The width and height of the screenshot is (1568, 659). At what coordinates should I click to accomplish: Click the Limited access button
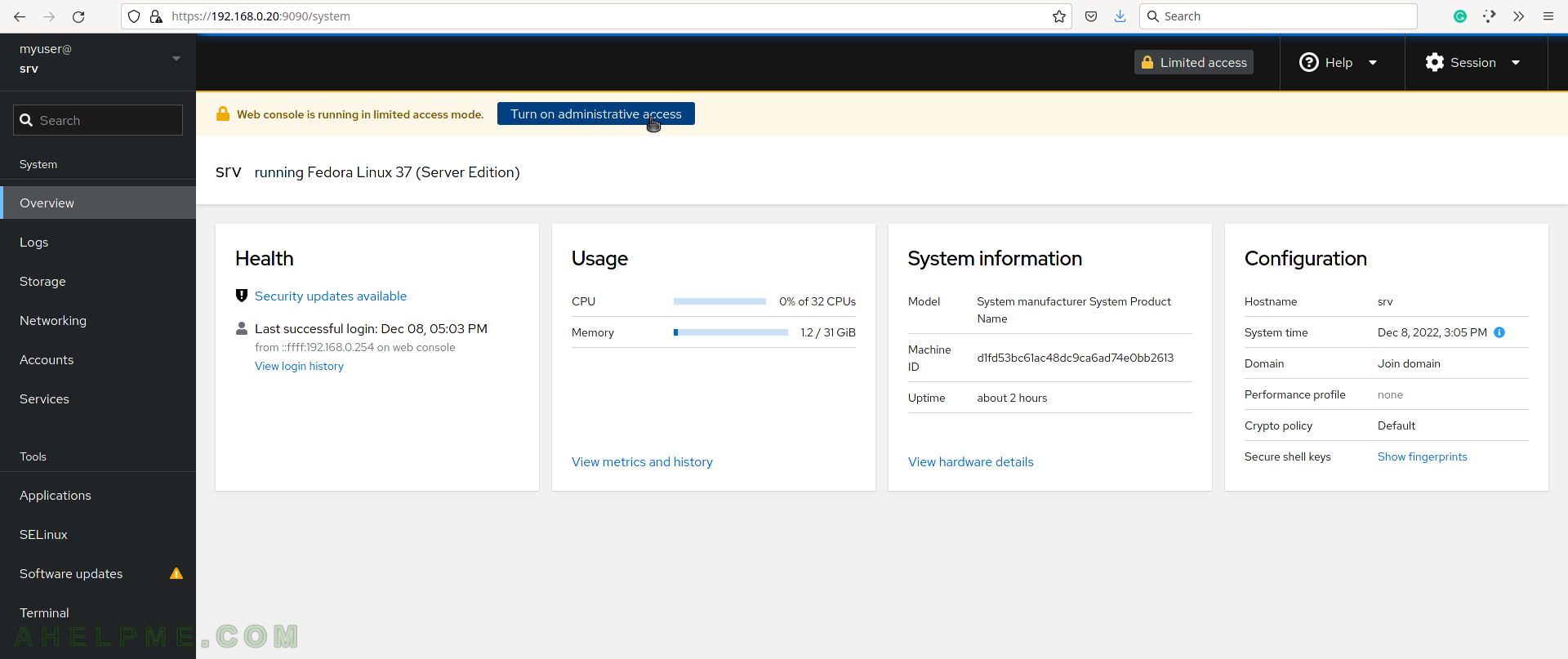tap(1194, 62)
